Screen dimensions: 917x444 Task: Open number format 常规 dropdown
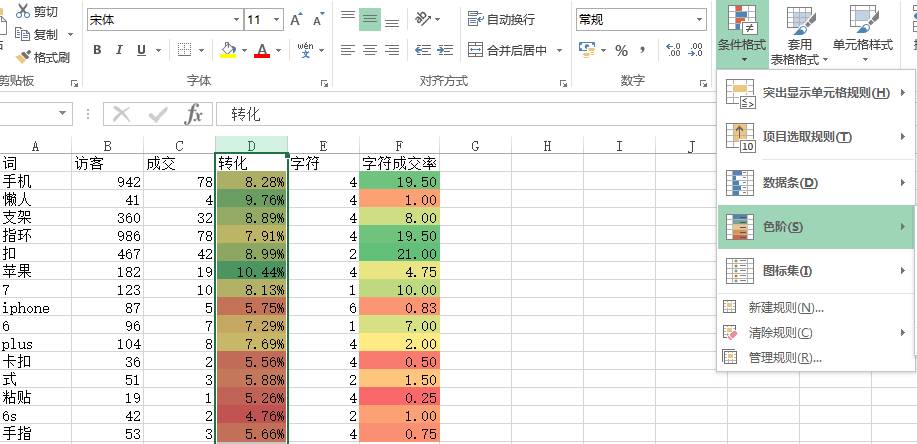700,20
